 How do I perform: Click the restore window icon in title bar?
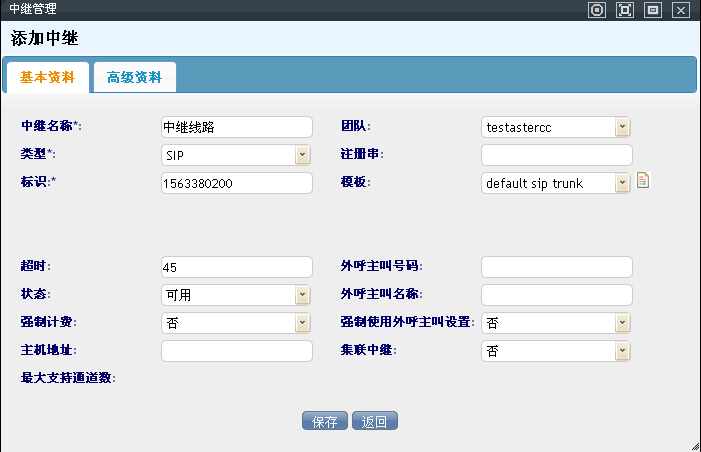(653, 10)
